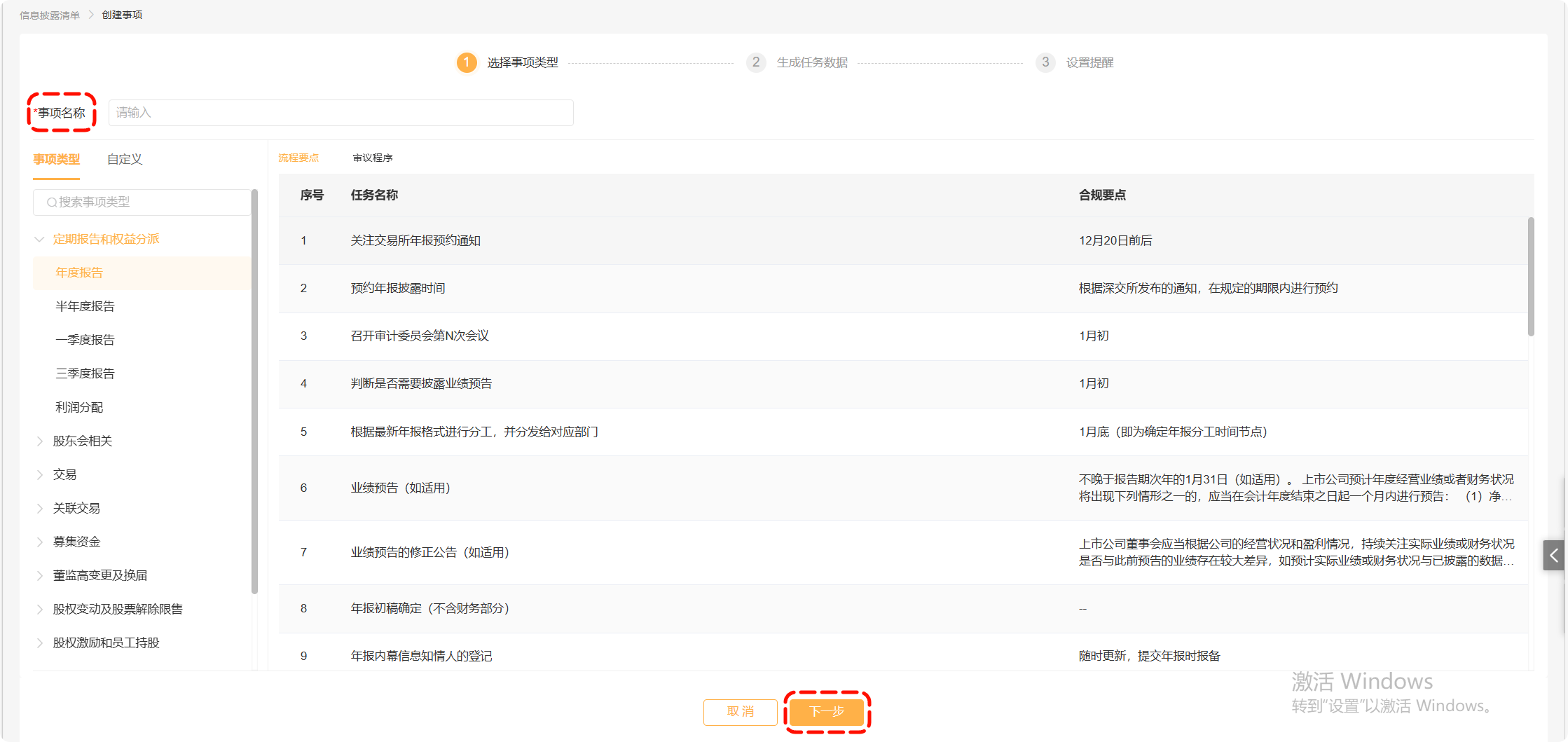Click the 选择事项类型 step label

coord(523,63)
